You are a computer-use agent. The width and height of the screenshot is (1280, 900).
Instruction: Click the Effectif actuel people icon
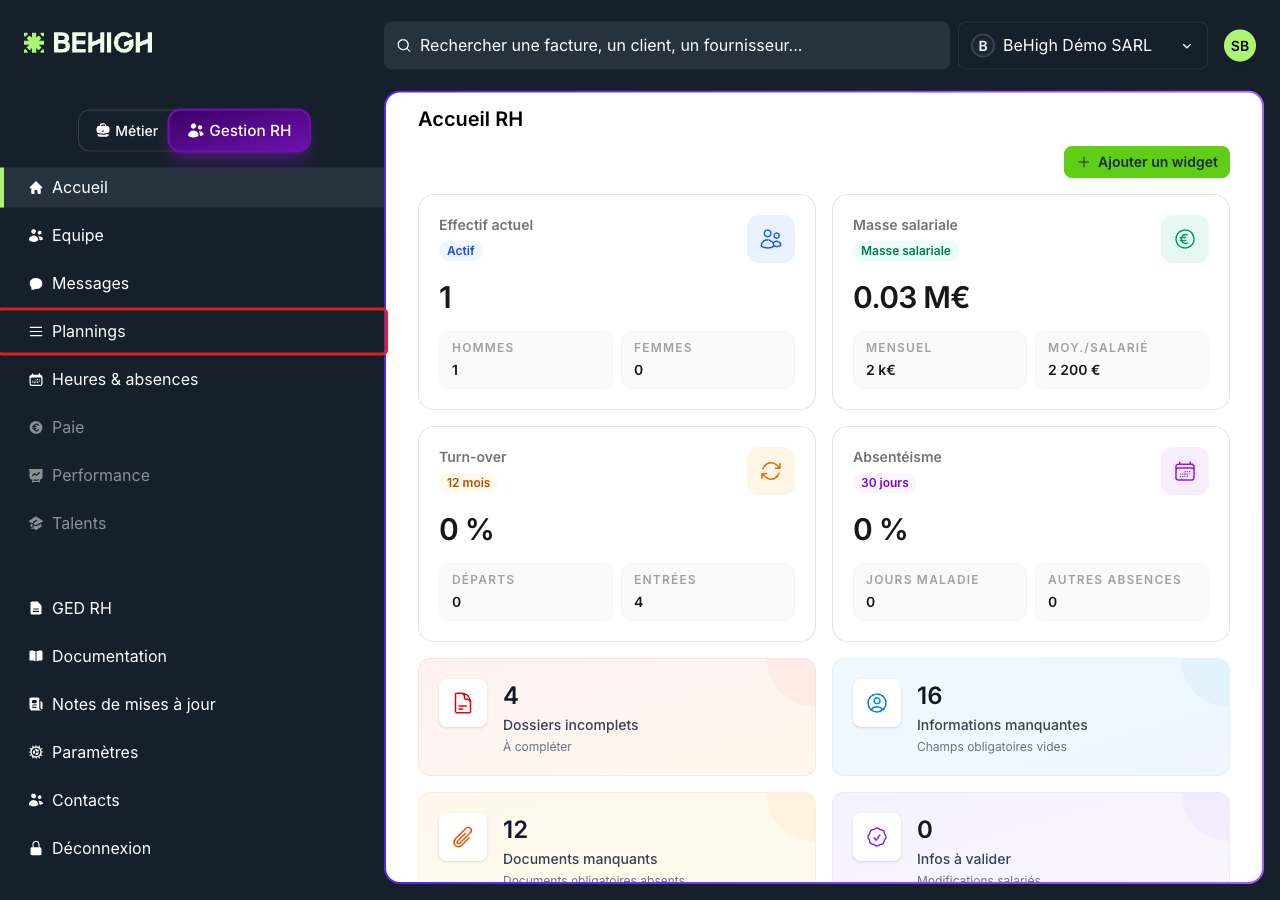(771, 239)
